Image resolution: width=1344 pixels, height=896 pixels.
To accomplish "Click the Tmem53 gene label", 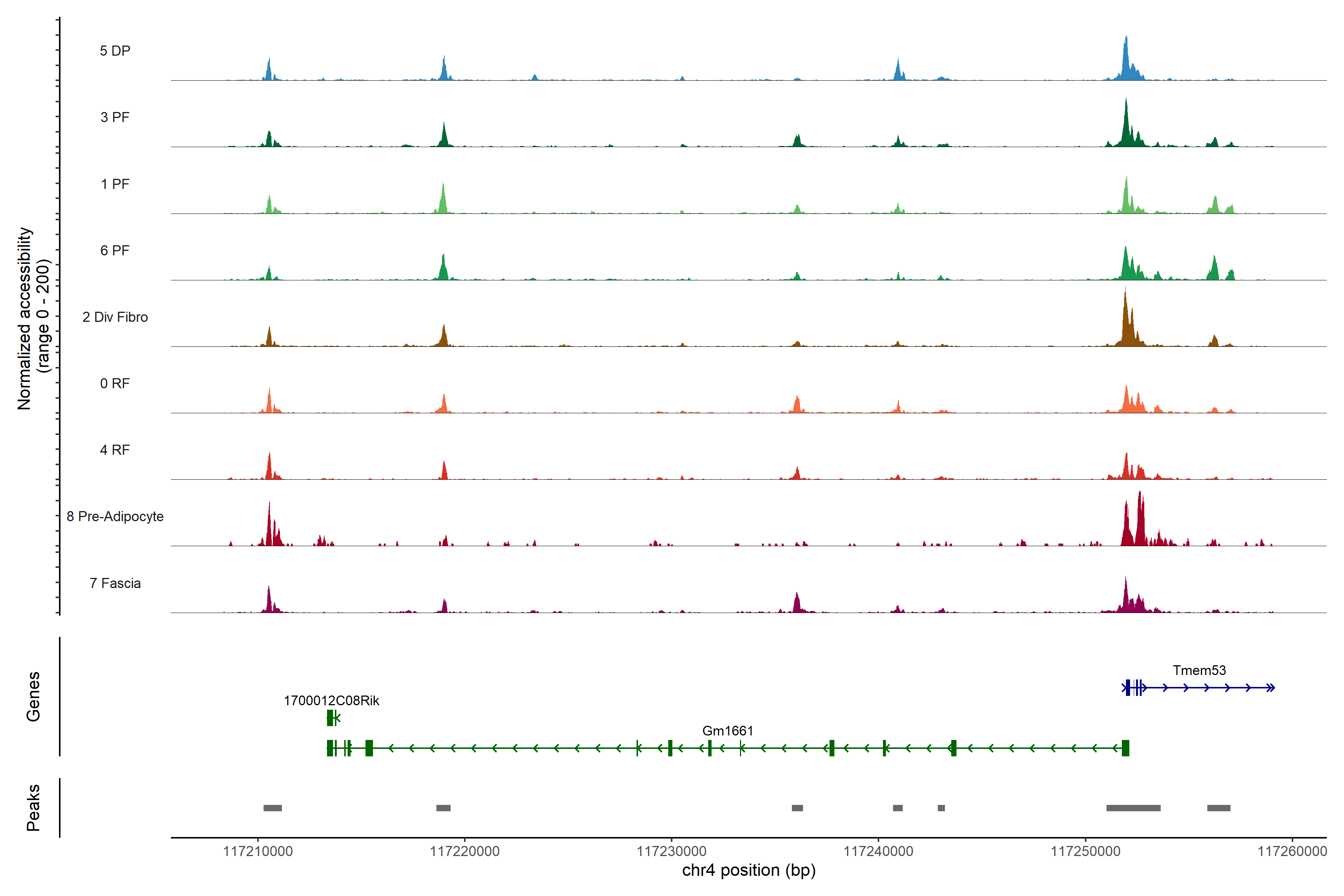I will [1199, 670].
